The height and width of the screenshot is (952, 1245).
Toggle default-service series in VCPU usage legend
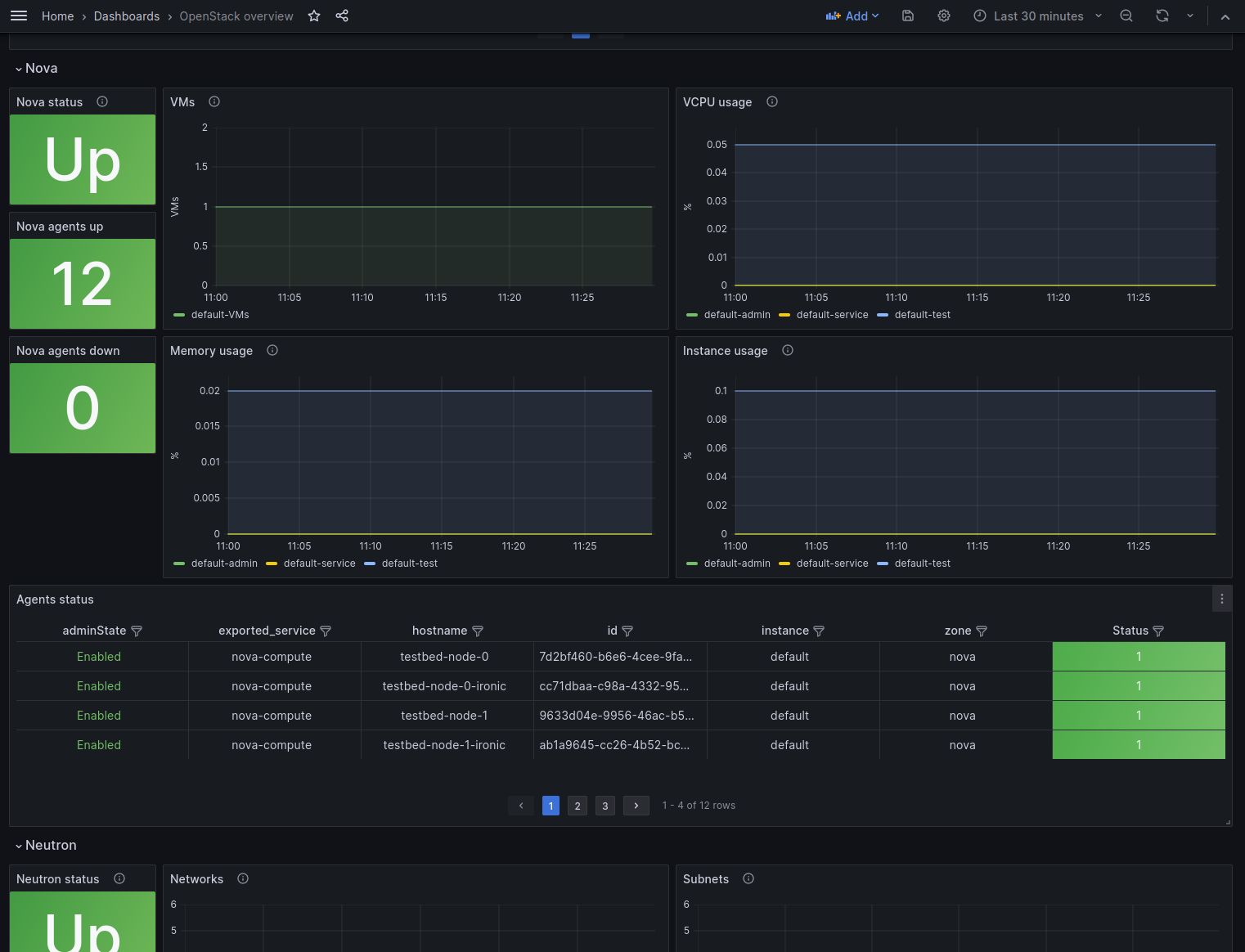(832, 315)
